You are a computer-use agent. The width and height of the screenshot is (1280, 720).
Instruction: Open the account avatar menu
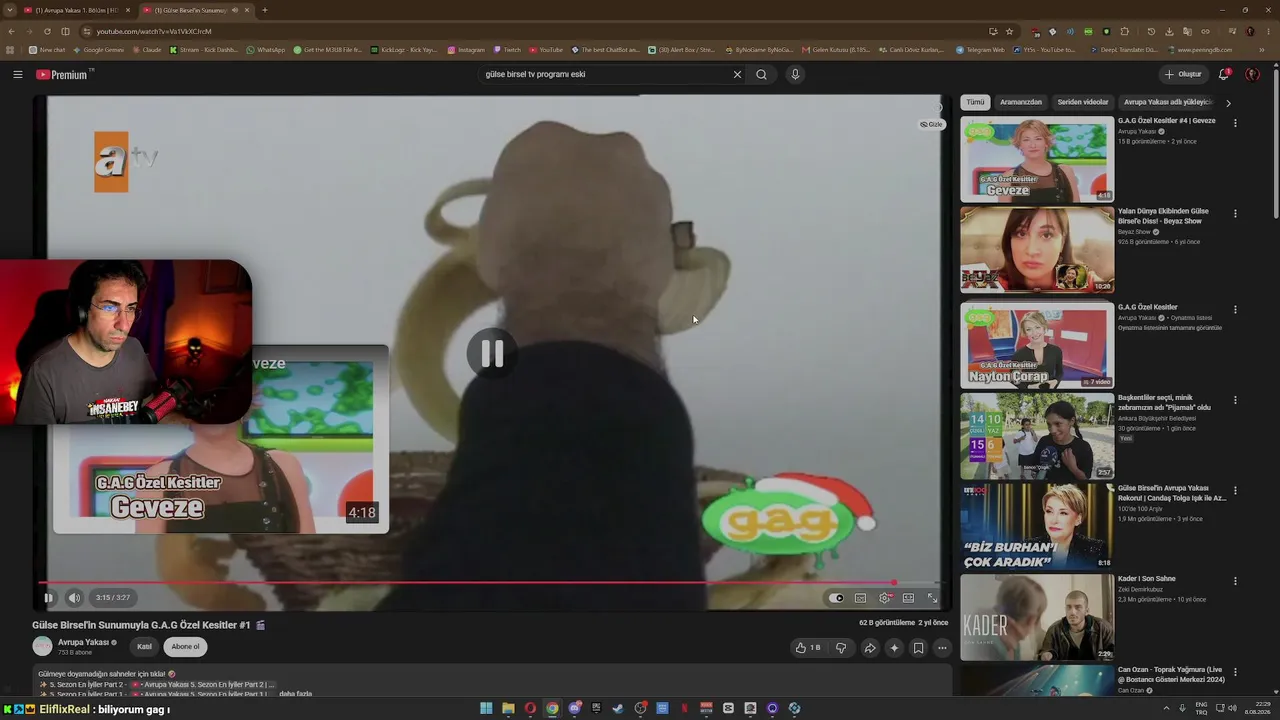1252,74
